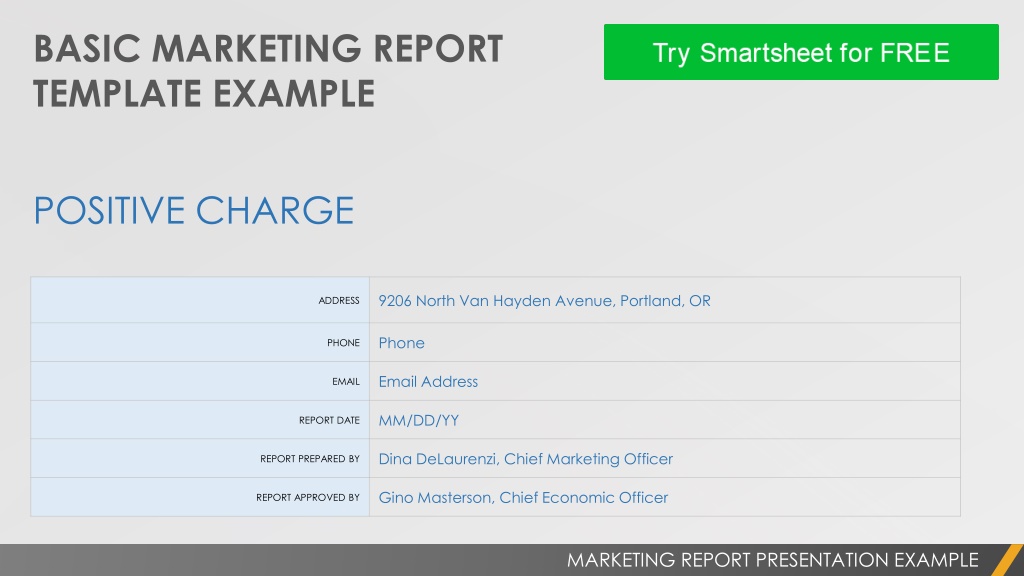
Task: Click the Dina DeLaurenzi prepared-by field
Action: (665, 458)
